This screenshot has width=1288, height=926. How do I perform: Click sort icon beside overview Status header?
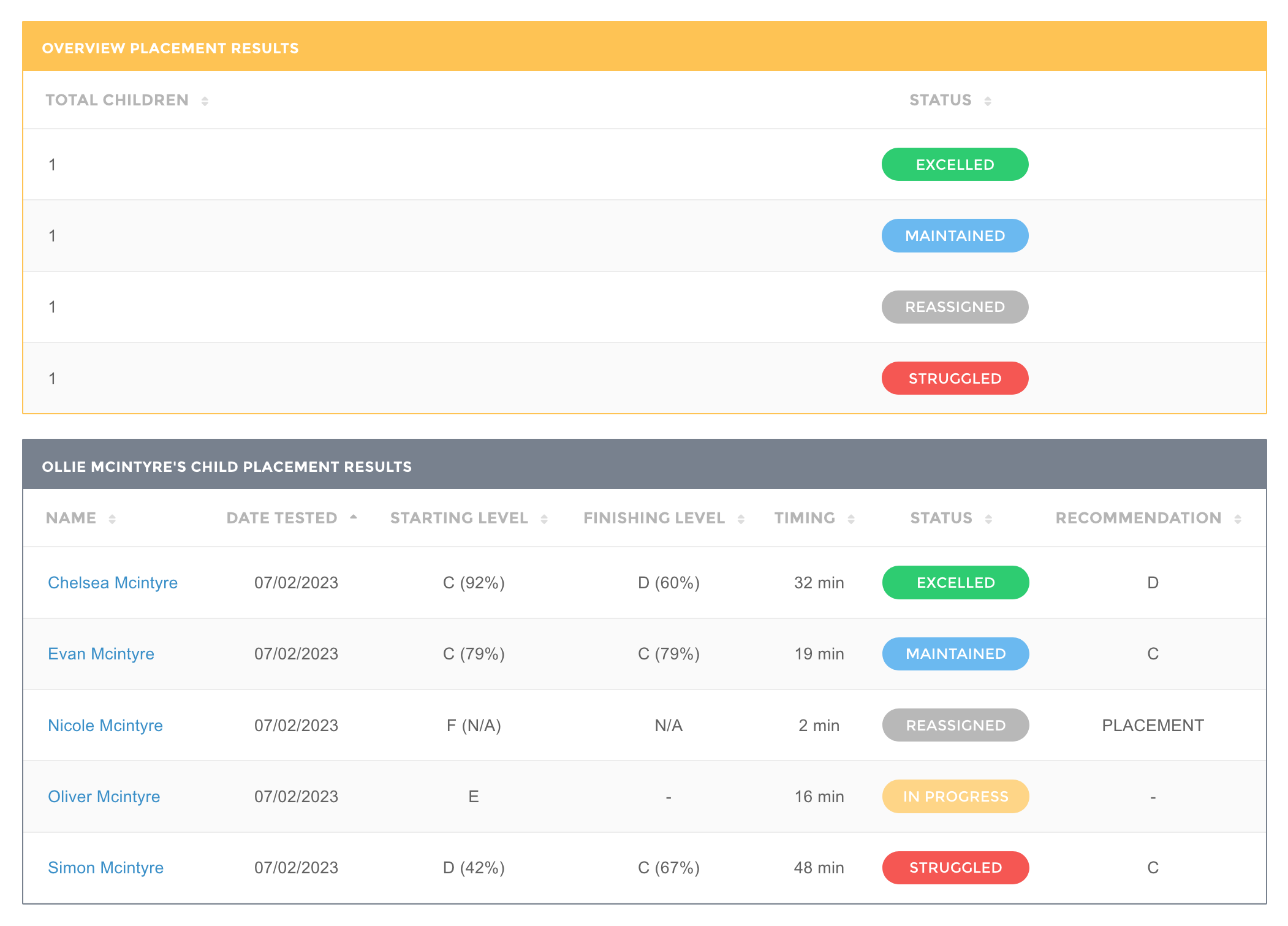coord(987,101)
